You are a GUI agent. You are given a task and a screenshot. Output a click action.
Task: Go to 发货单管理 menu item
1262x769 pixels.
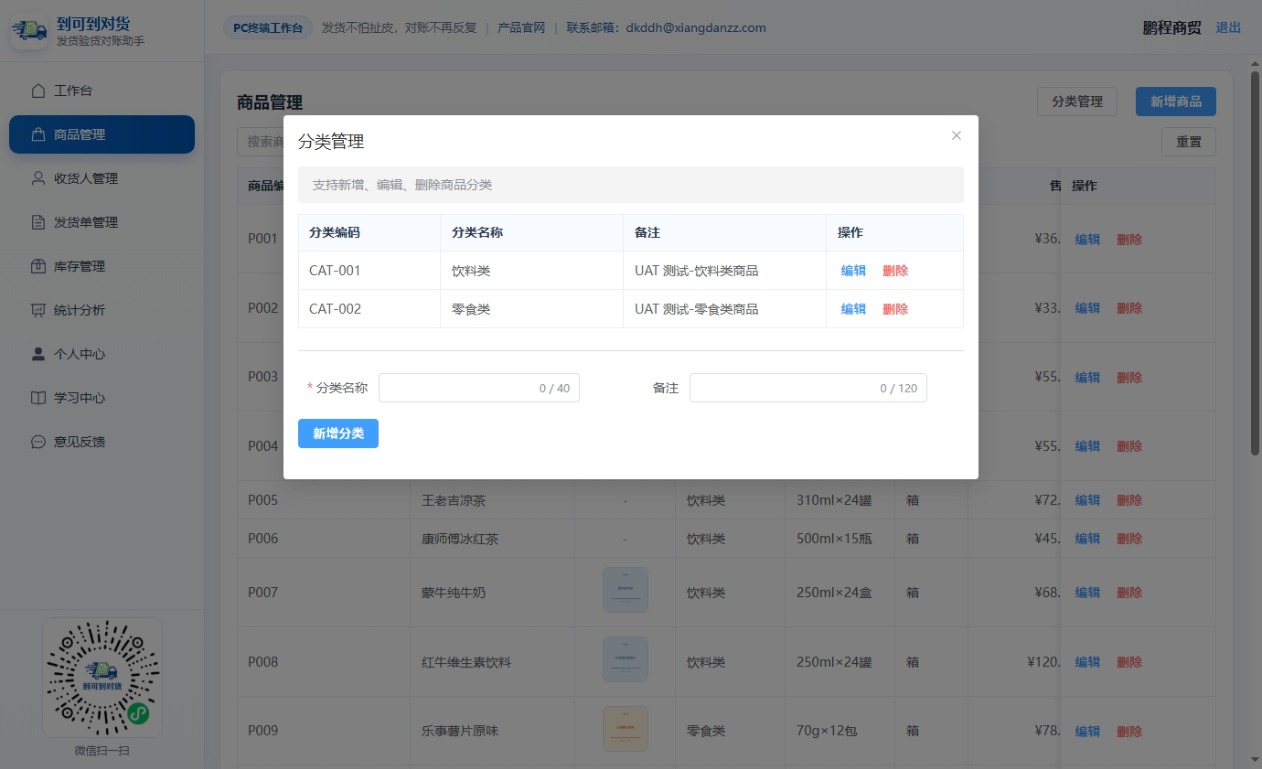point(102,223)
